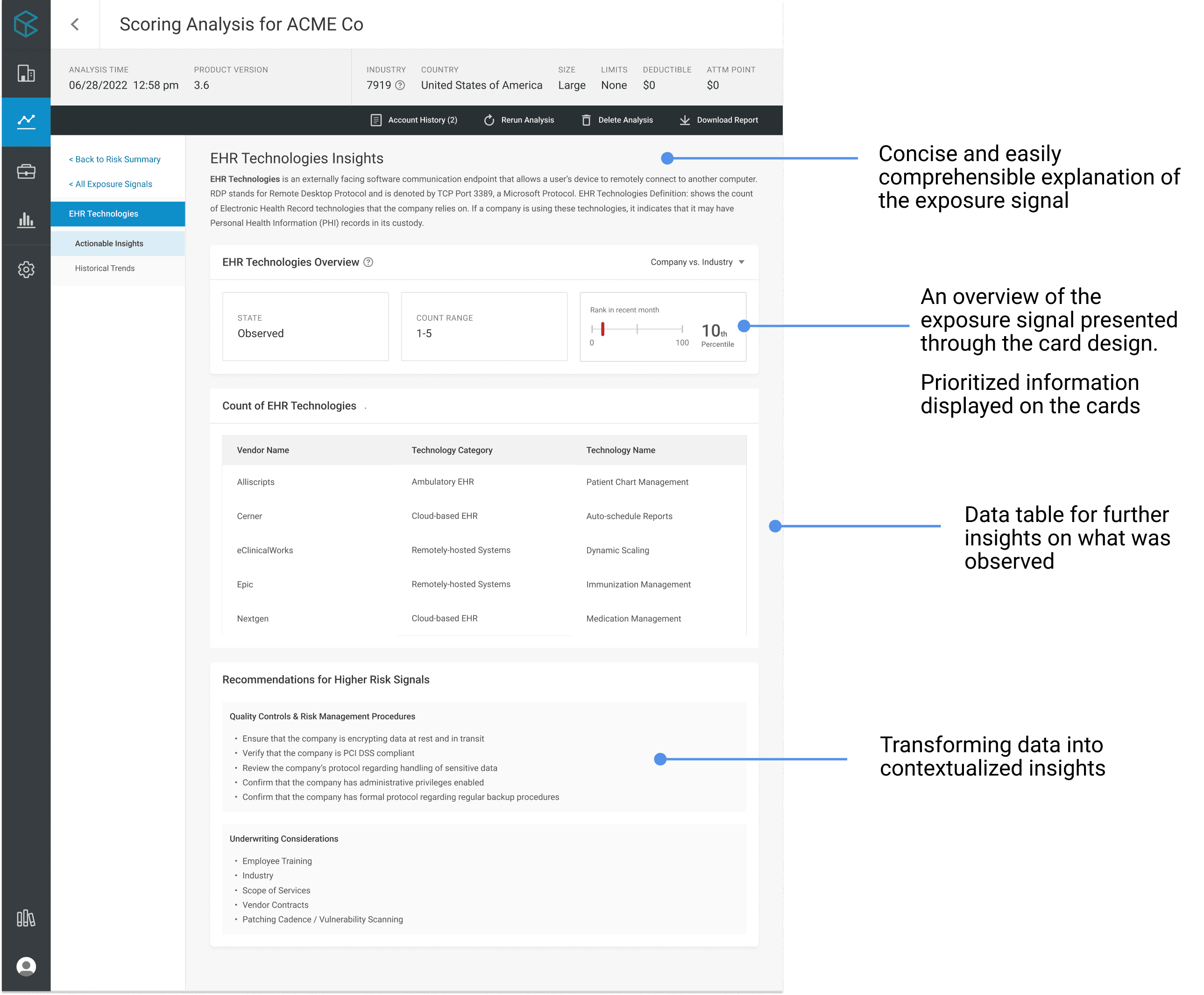Open the settings gear sidebar icon

coord(26,269)
